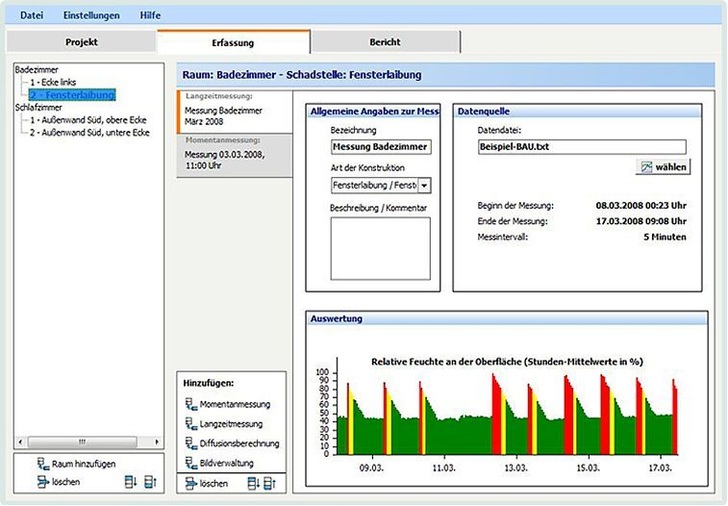Click into the Beschreibung / Kommentar text box

380,248
